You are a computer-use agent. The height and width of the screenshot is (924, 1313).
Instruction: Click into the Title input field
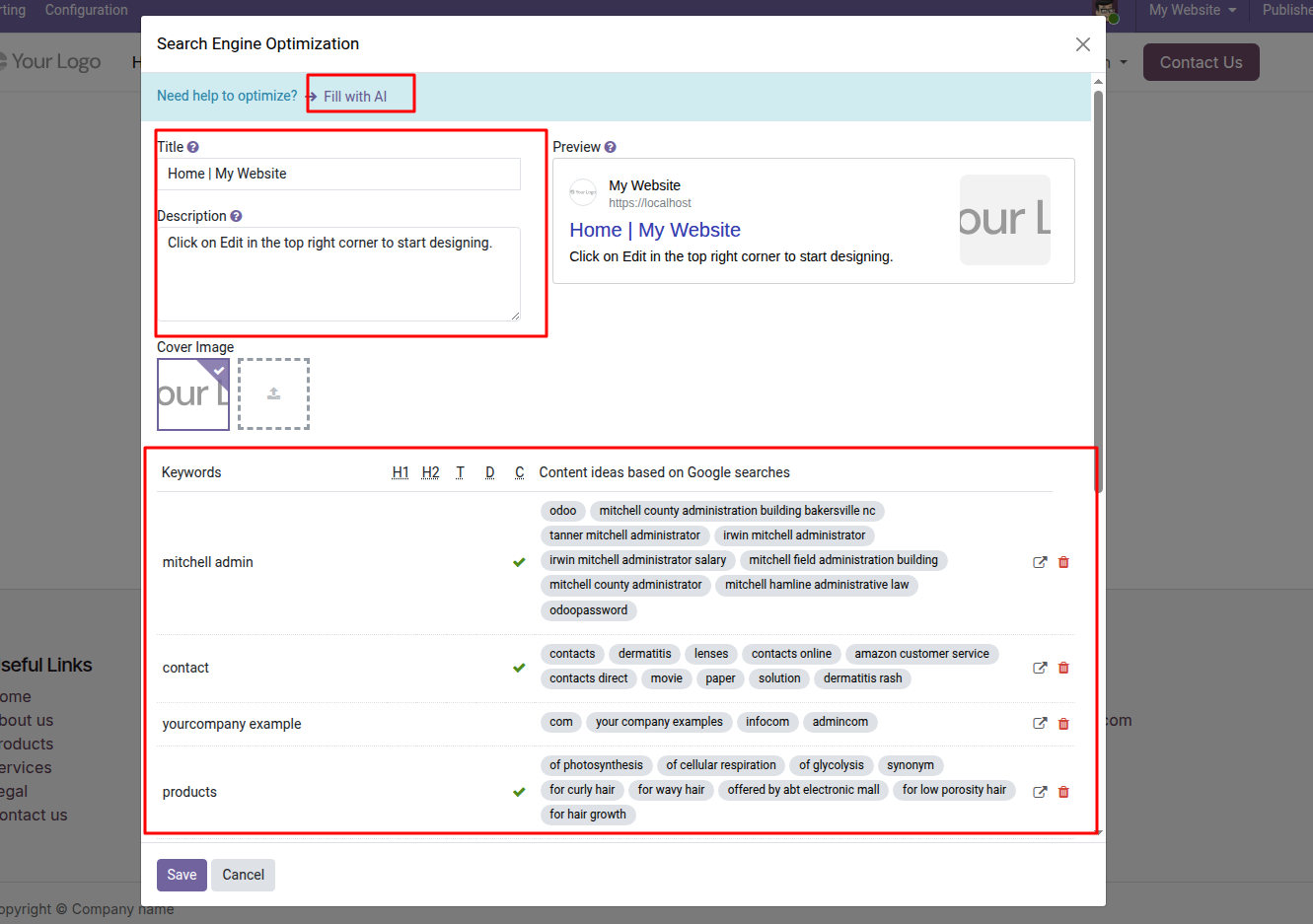[x=338, y=174]
